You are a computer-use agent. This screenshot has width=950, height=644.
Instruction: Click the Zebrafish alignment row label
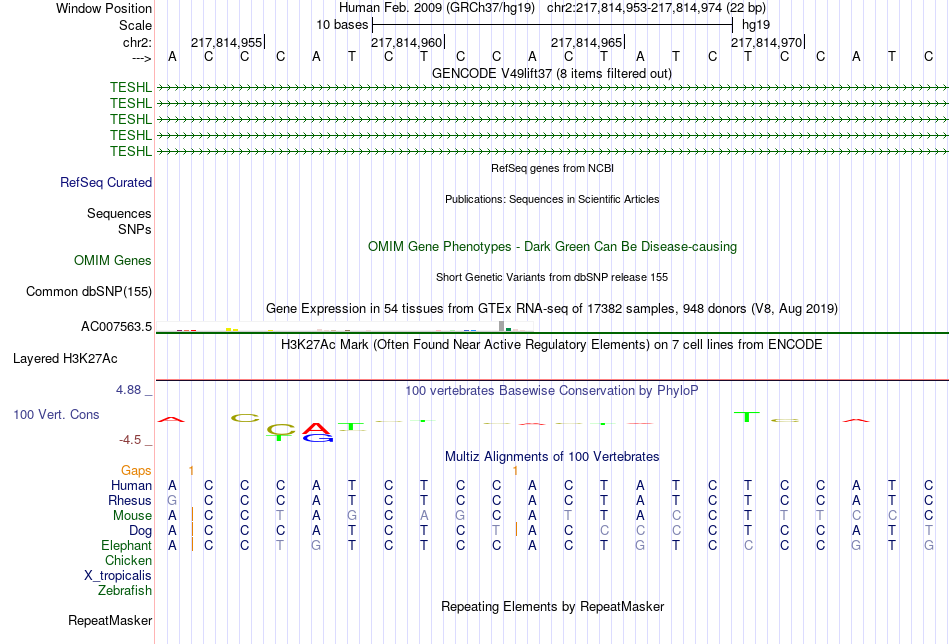[125, 590]
